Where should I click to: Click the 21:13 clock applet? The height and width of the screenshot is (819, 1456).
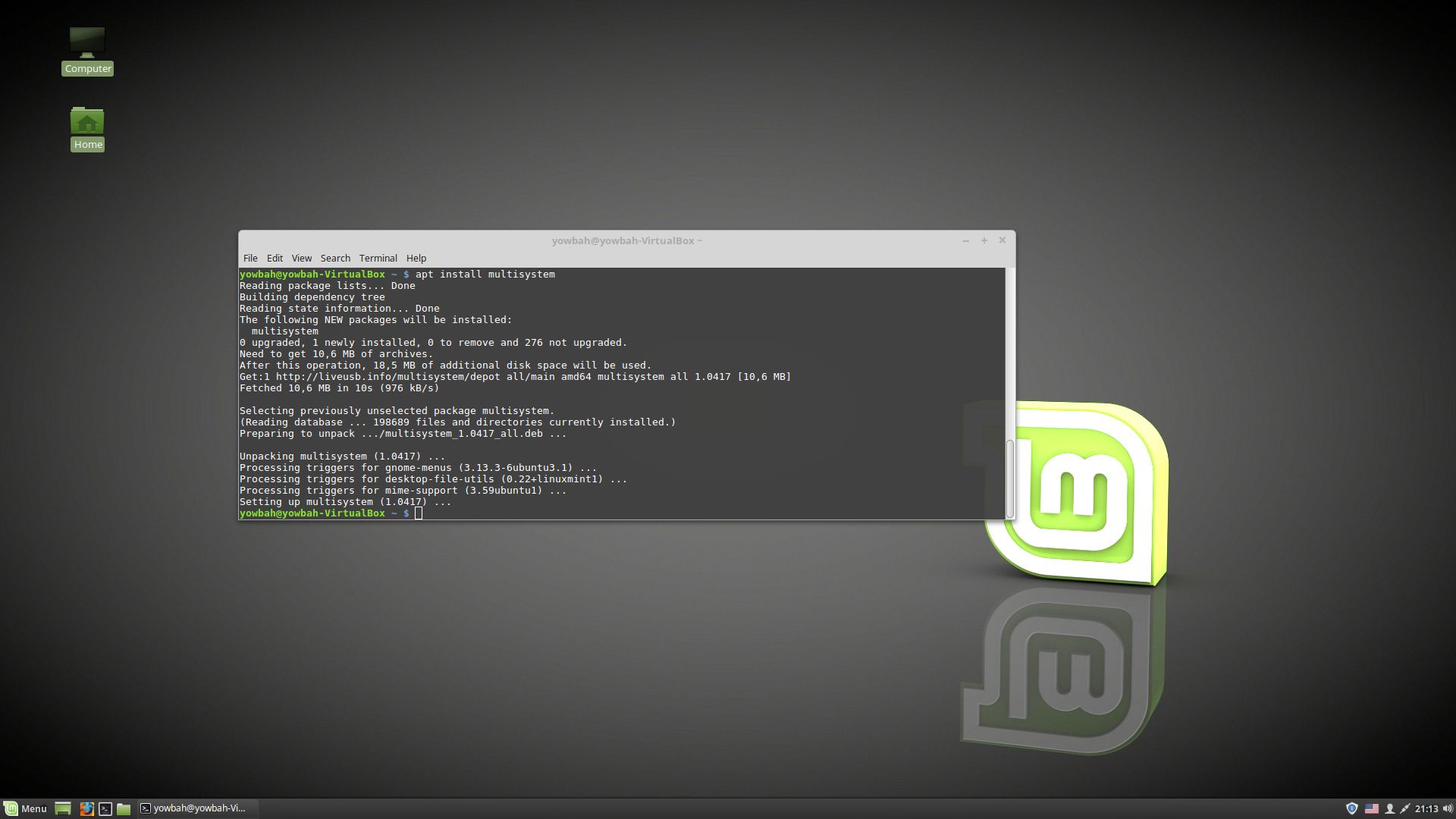[x=1426, y=808]
